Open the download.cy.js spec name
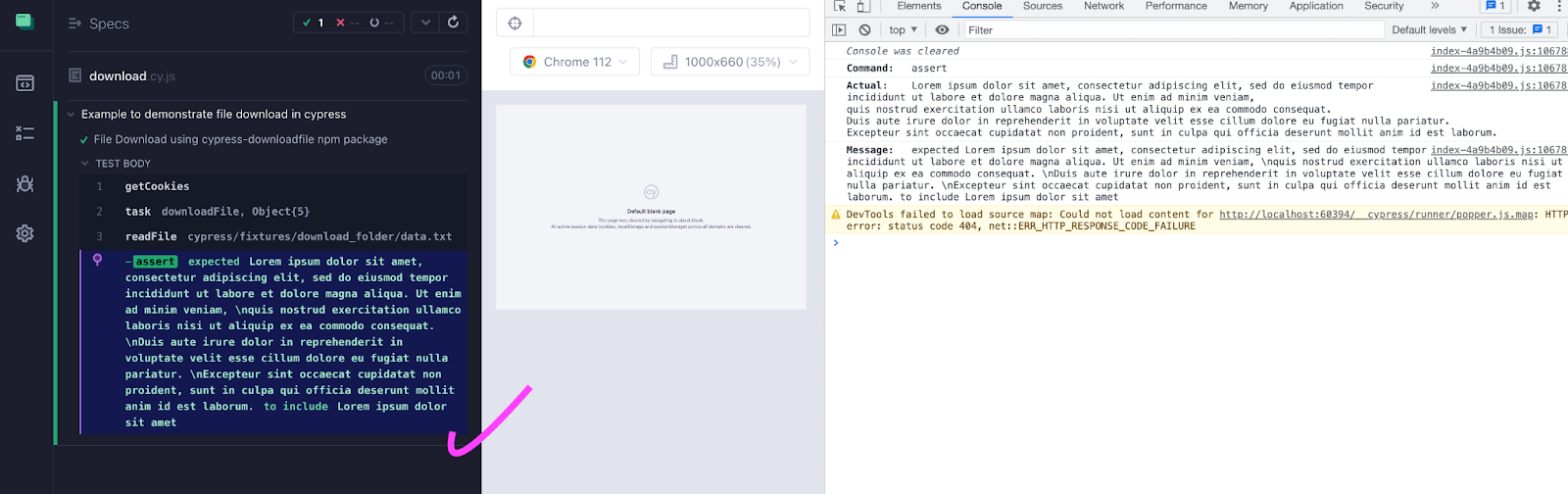Image resolution: width=1568 pixels, height=494 pixels. coord(132,75)
